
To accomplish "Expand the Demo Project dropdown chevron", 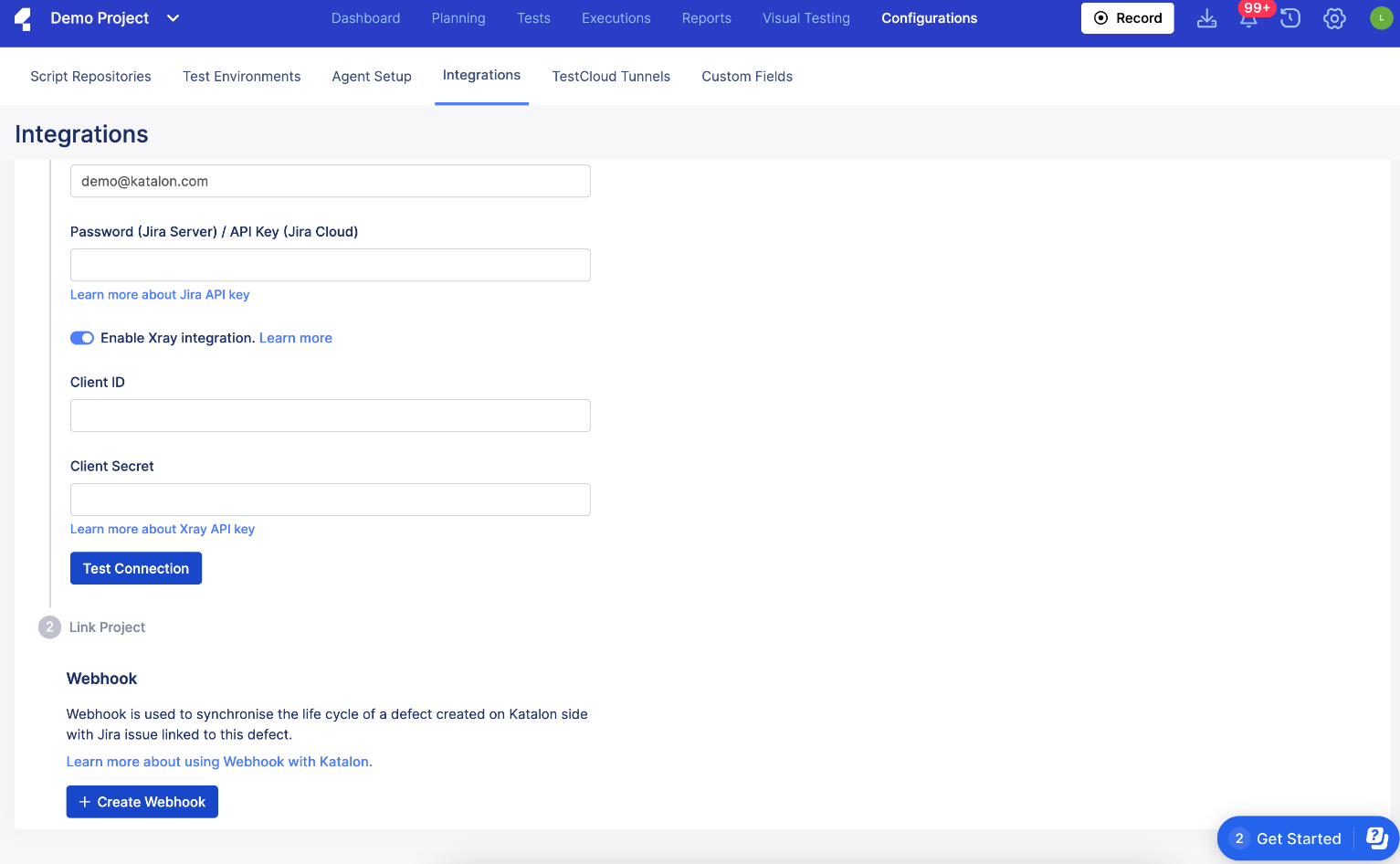I will (x=173, y=18).
